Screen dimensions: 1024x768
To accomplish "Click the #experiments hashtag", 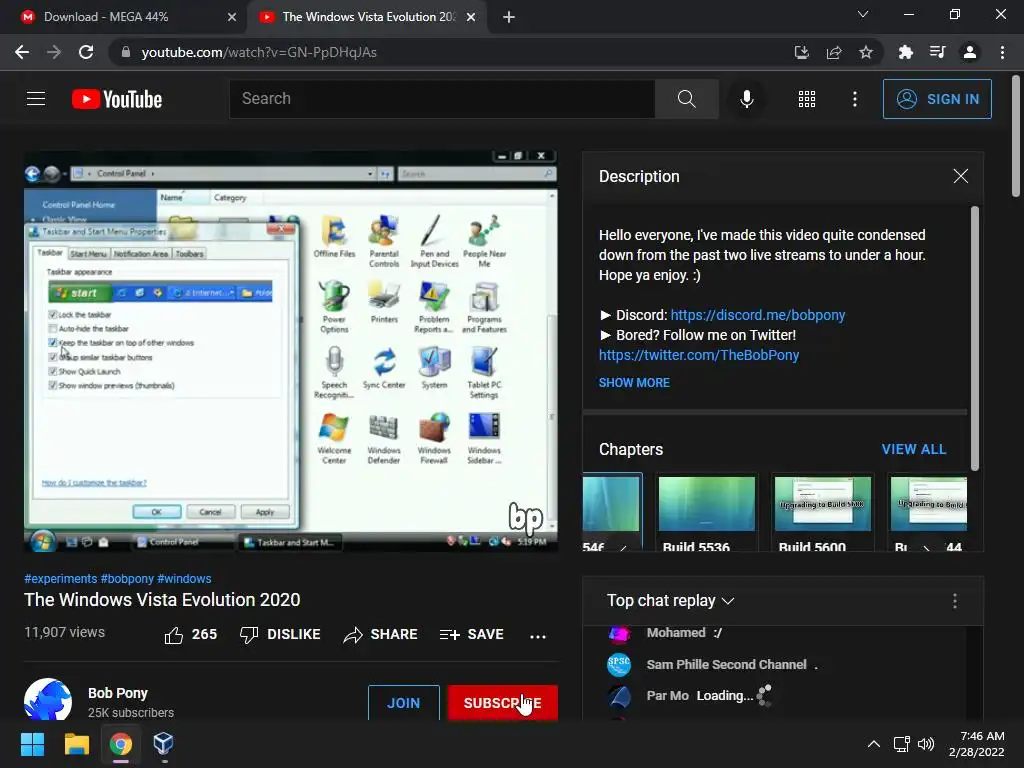I will (x=60, y=579).
